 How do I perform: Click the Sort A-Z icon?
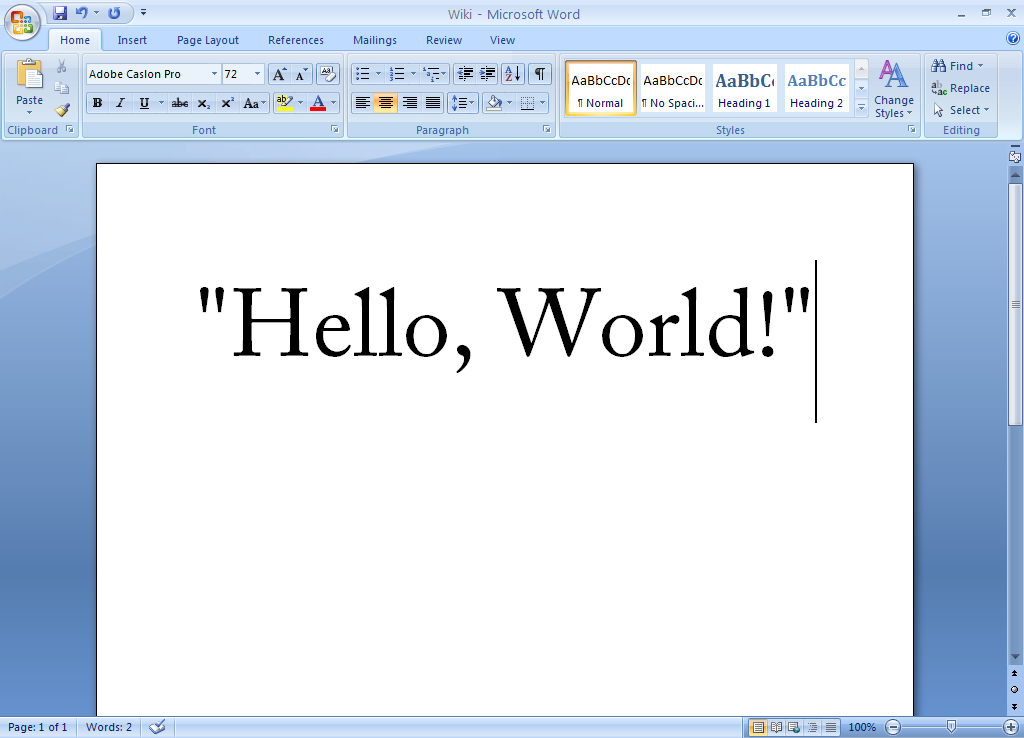click(513, 74)
